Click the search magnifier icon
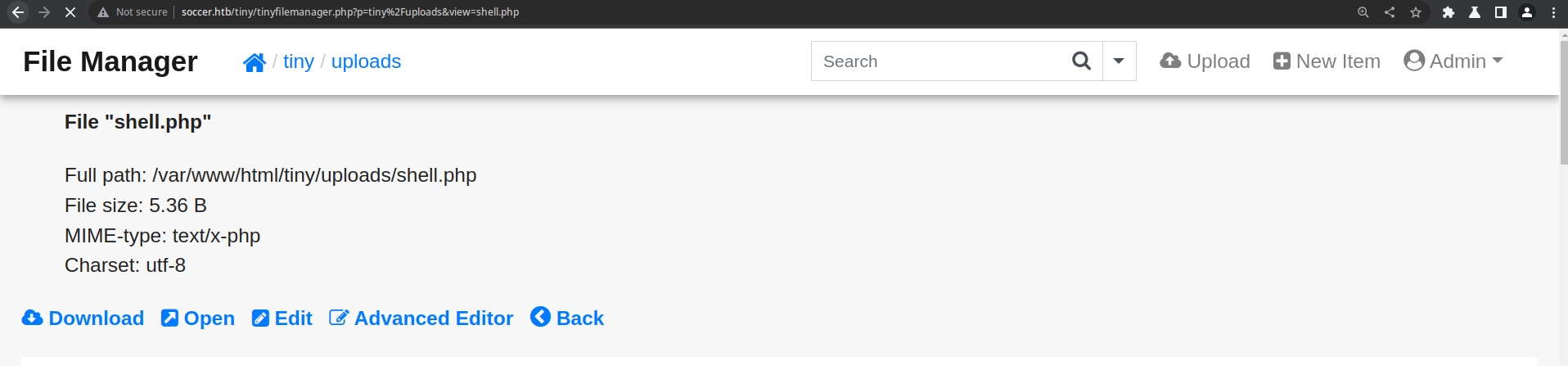The height and width of the screenshot is (366, 1568). pos(1081,61)
